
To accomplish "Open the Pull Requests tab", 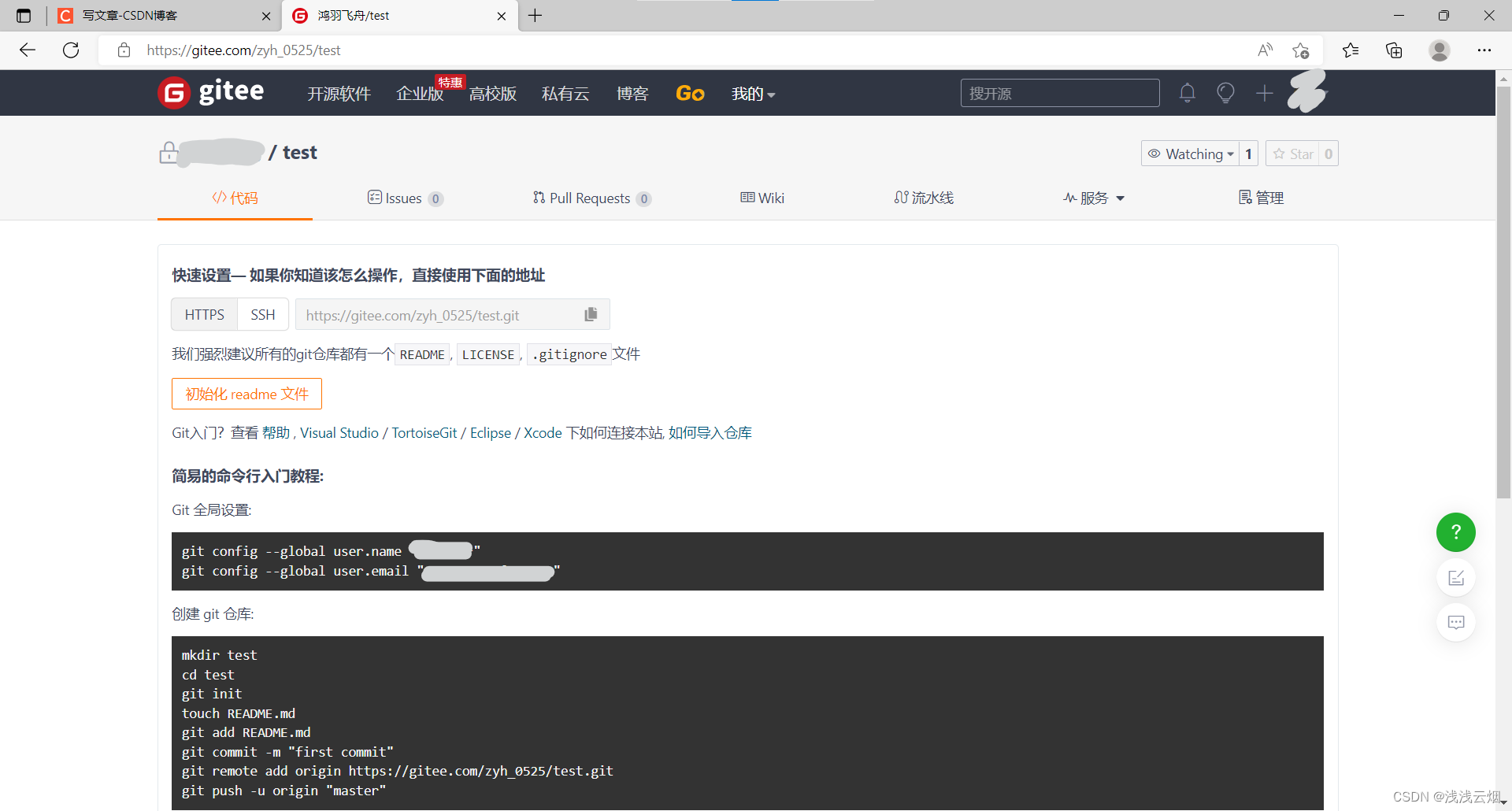I will pos(591,198).
